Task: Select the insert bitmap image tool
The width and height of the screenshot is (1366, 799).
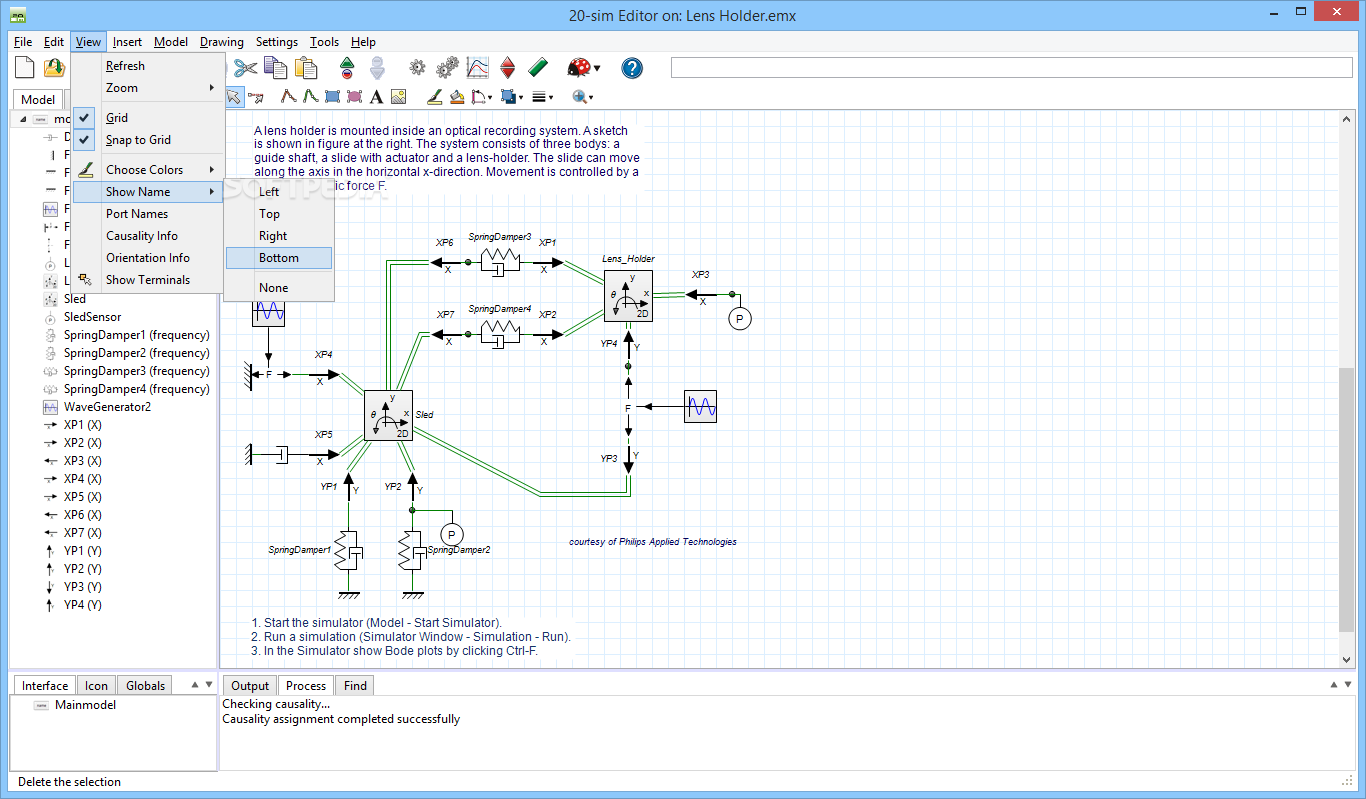Action: click(x=398, y=97)
